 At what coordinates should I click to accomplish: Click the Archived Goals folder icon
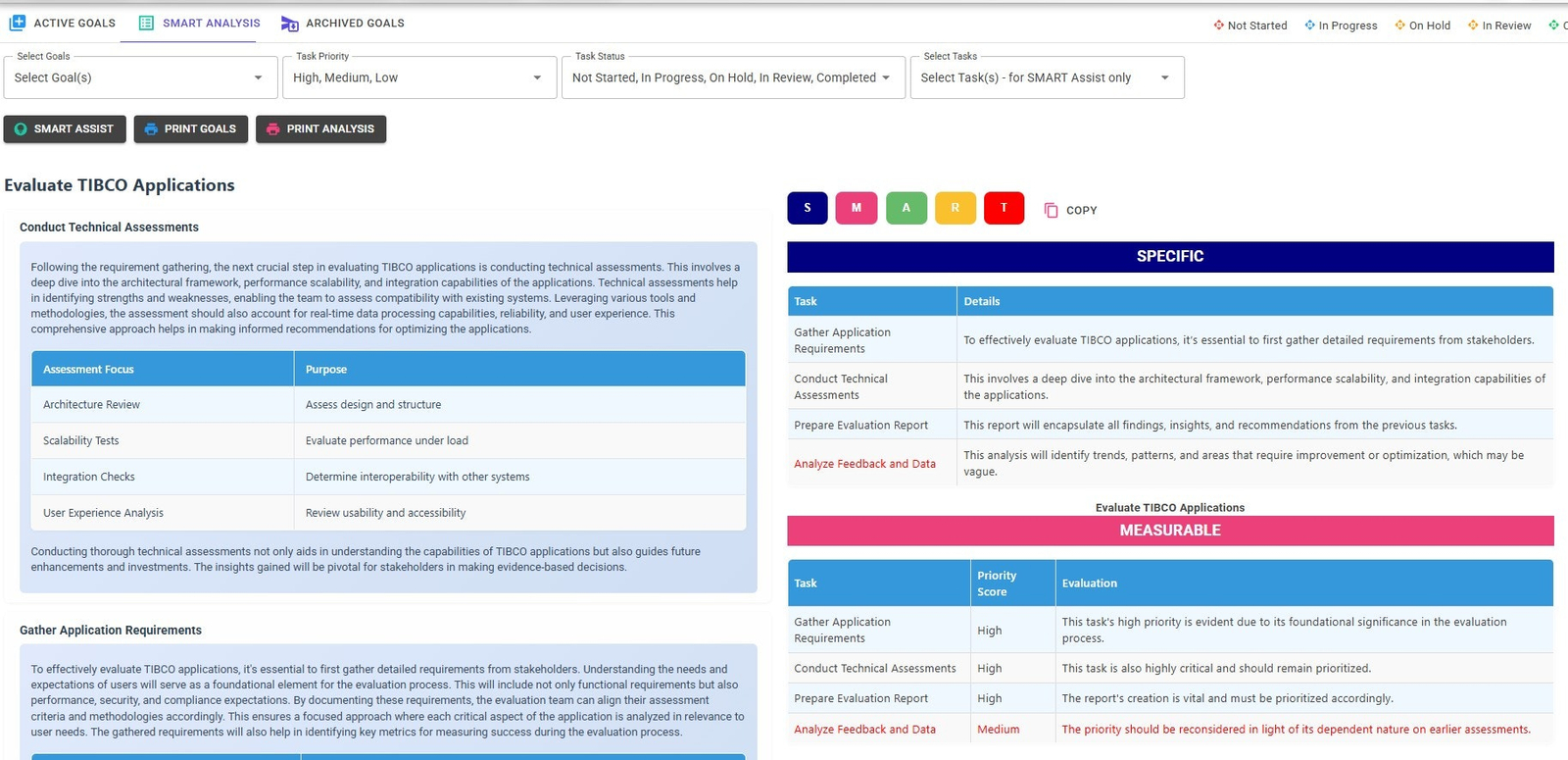pyautogui.click(x=289, y=24)
